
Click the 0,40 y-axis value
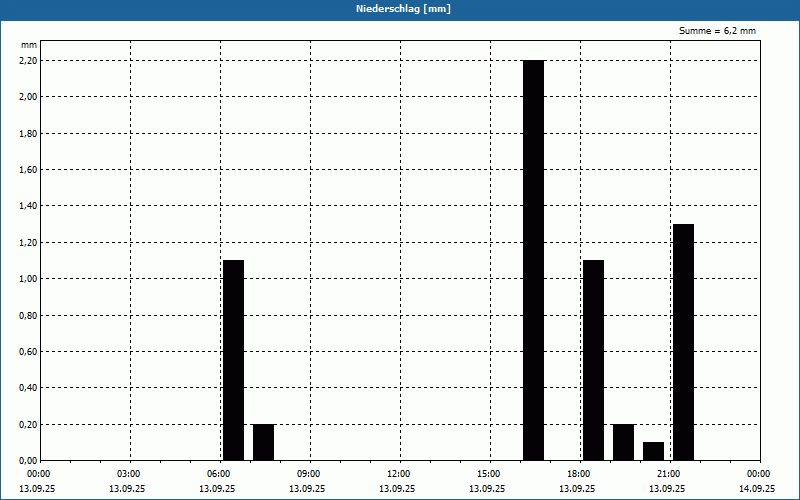(28, 388)
